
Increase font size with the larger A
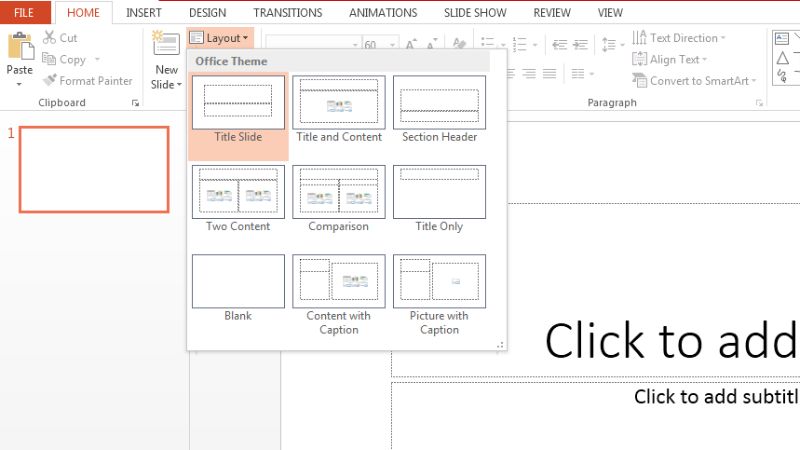coord(411,44)
